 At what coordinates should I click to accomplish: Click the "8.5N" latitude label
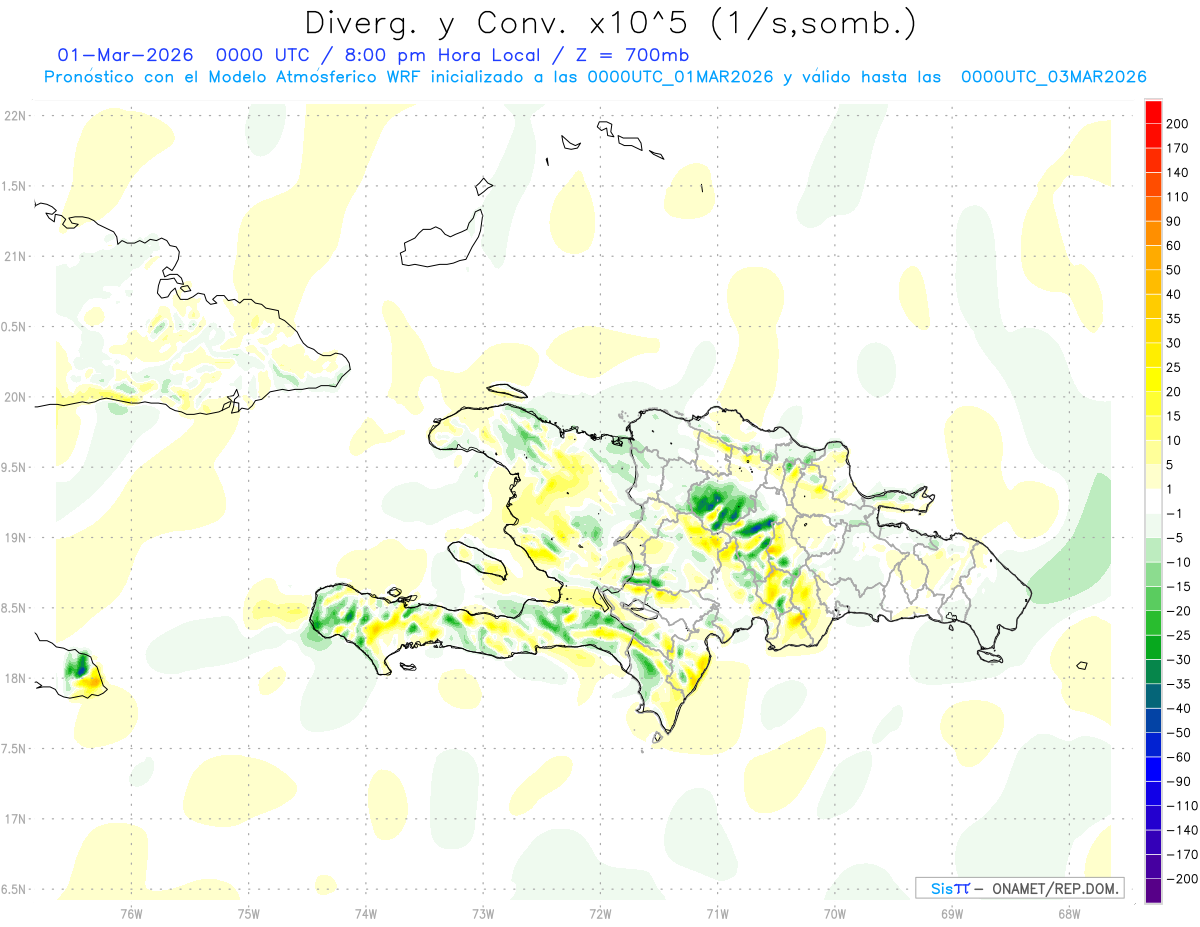pyautogui.click(x=14, y=608)
